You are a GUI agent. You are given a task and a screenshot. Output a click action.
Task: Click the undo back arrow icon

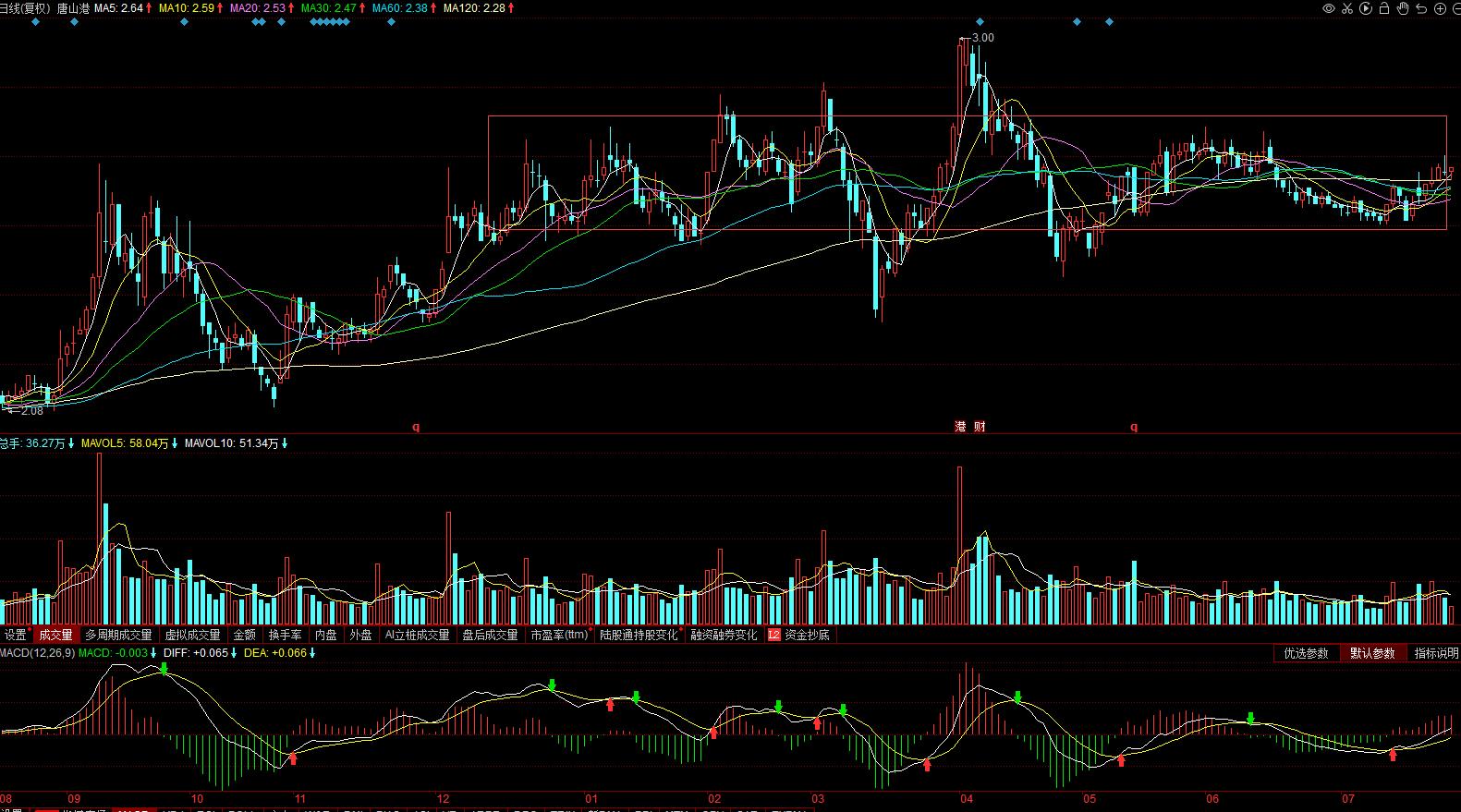tap(1421, 8)
